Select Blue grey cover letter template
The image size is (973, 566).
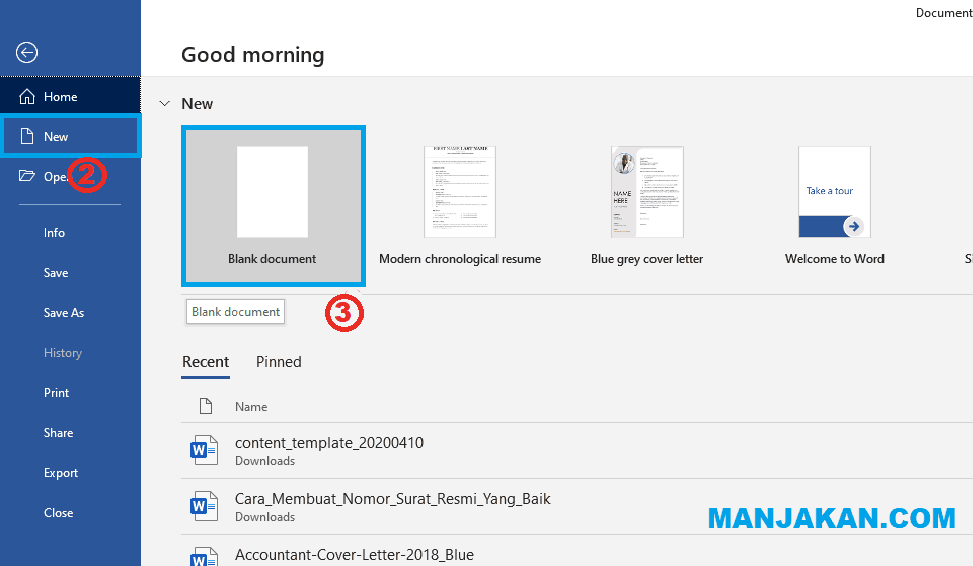pyautogui.click(x=647, y=206)
